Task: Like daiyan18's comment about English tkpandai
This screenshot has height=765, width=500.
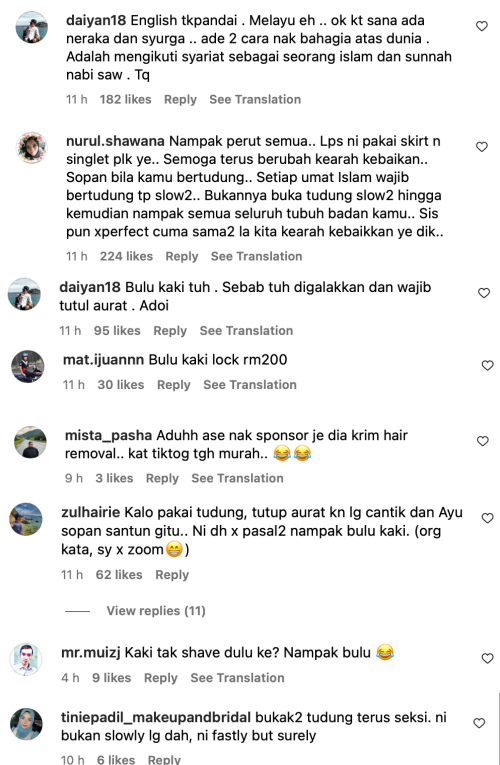Action: tap(481, 26)
